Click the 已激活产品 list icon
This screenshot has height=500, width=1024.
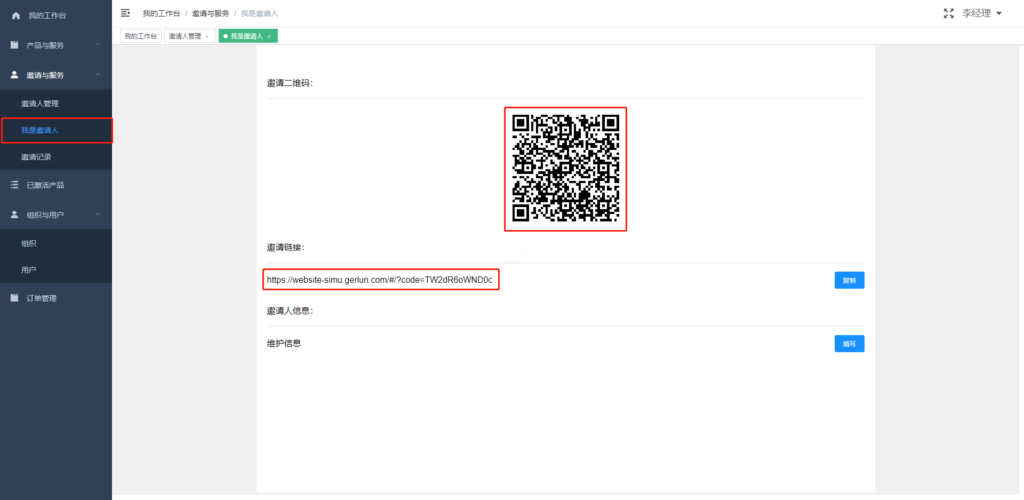(x=14, y=185)
